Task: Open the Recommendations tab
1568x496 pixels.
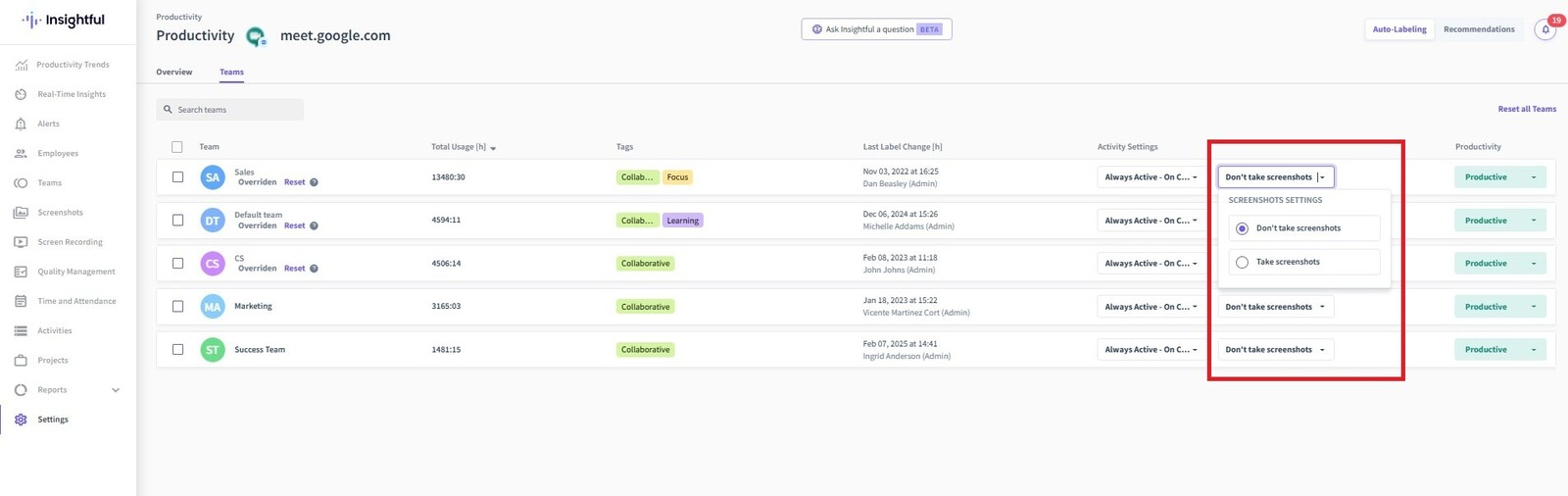Action: (x=1479, y=29)
